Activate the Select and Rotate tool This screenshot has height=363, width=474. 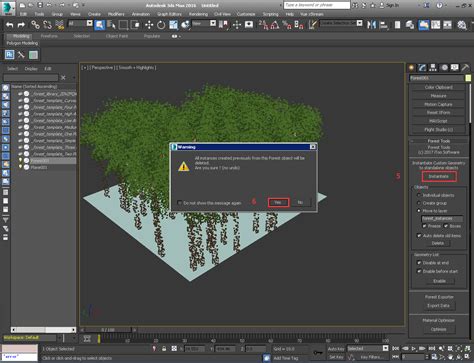[161, 25]
